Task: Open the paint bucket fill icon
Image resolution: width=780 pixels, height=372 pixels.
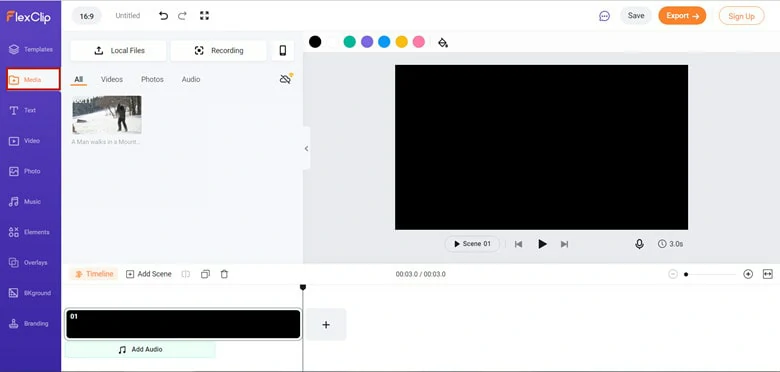Action: [x=443, y=42]
